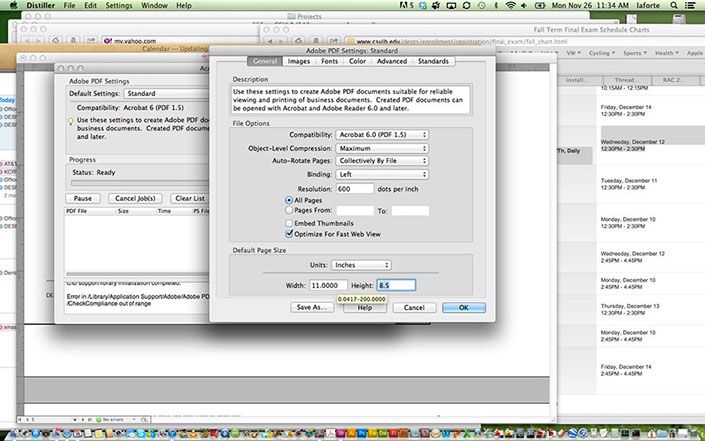This screenshot has width=705, height=441.
Task: Open the Distiller application menu
Action: tap(40, 5)
